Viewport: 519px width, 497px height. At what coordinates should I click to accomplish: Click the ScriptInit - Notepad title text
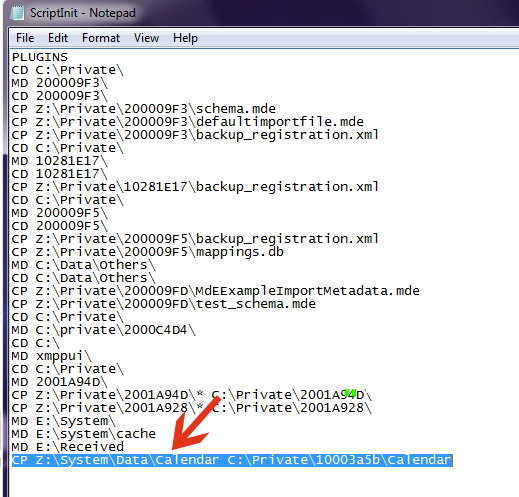(83, 13)
